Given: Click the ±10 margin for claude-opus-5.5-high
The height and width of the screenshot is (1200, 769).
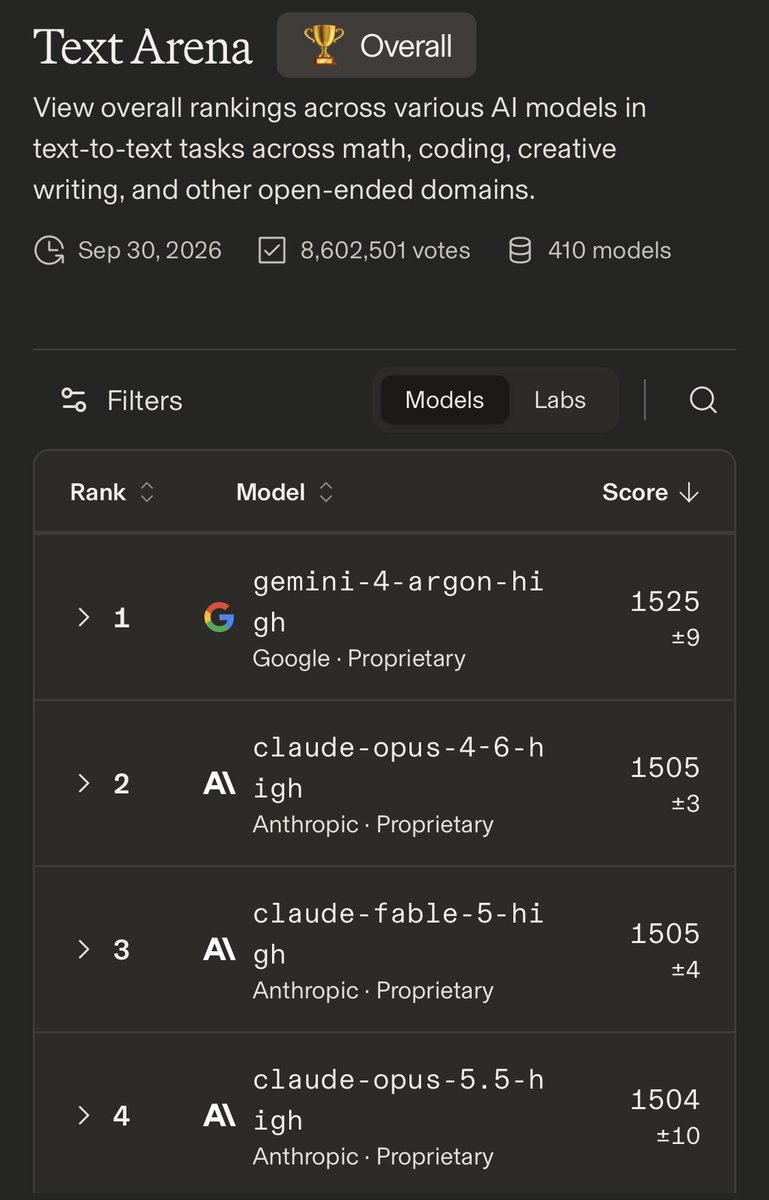Looking at the screenshot, I should tap(678, 1136).
